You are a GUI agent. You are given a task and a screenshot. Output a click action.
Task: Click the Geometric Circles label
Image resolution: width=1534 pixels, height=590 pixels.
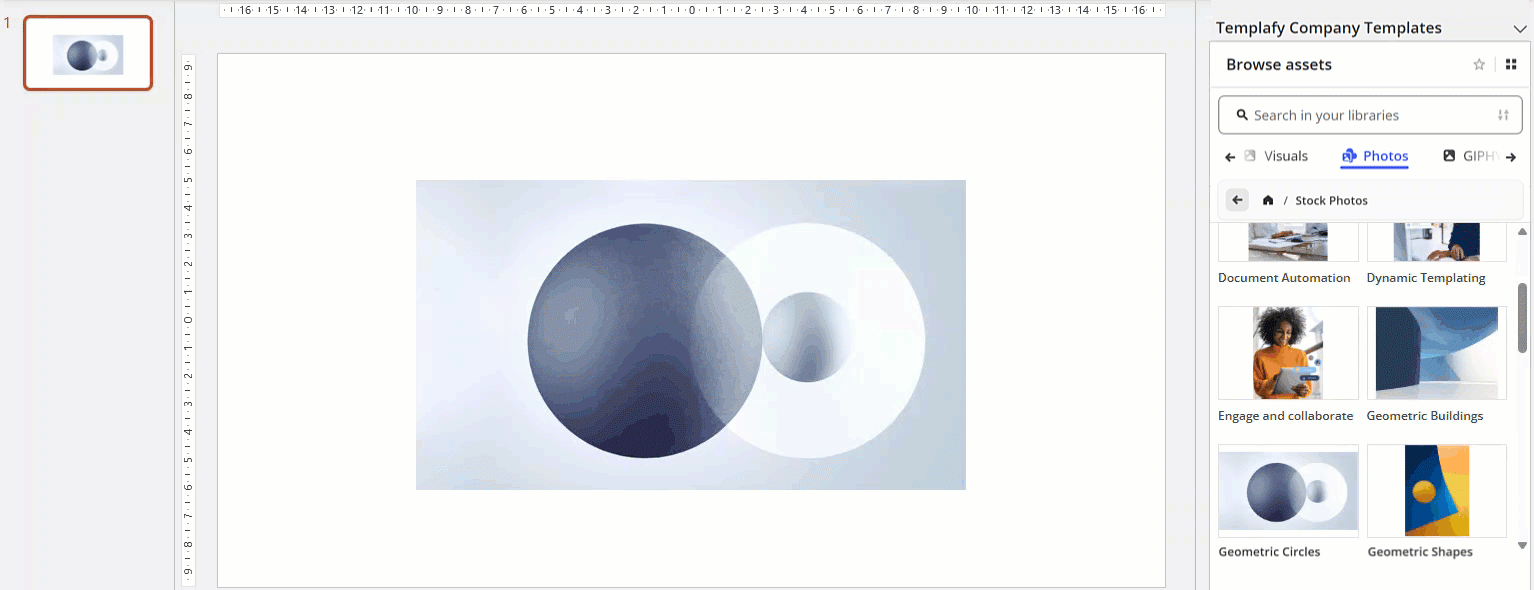coord(1269,552)
